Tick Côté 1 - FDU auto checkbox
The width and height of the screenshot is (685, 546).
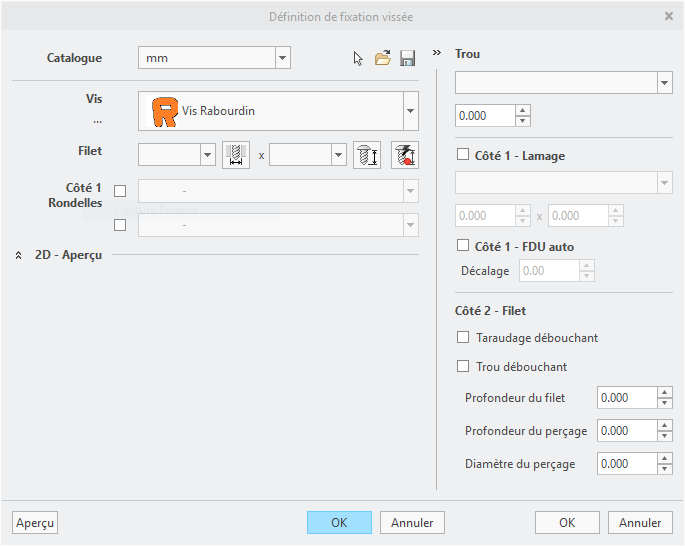[462, 246]
